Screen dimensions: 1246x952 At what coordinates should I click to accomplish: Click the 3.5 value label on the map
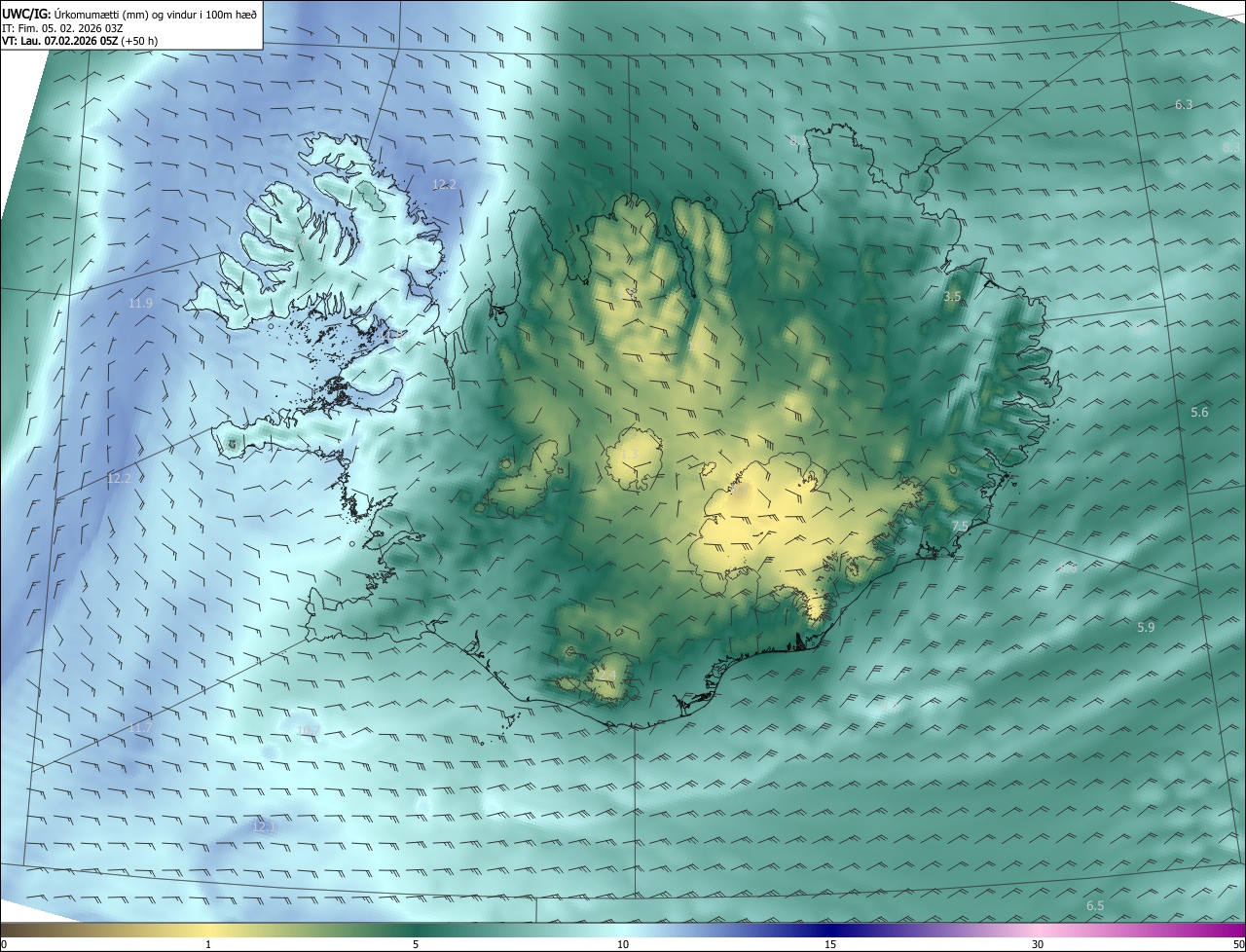point(952,296)
